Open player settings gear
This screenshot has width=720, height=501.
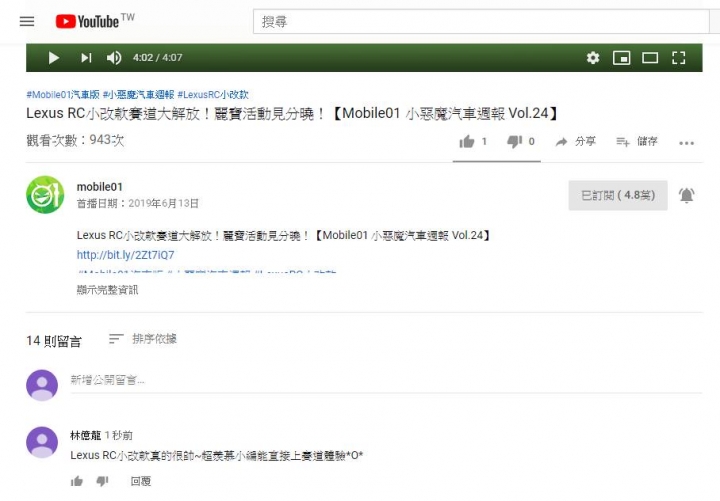593,58
